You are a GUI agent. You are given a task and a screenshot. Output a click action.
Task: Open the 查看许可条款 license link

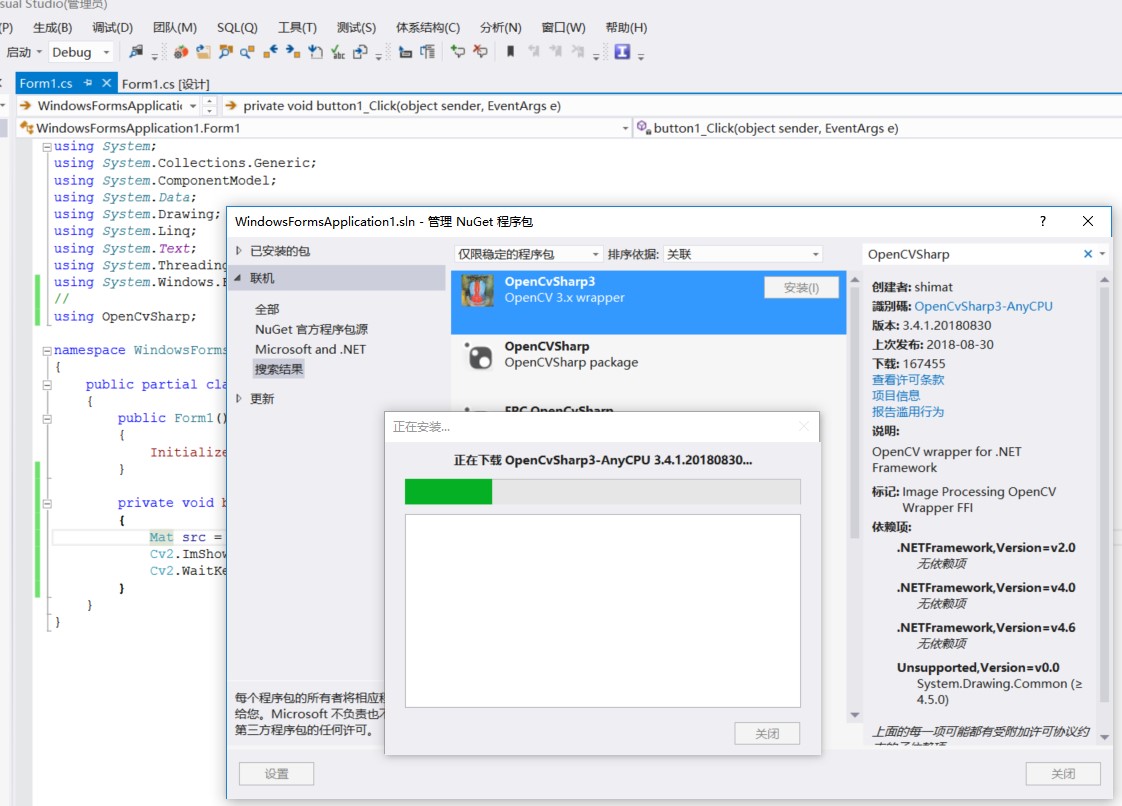point(907,379)
